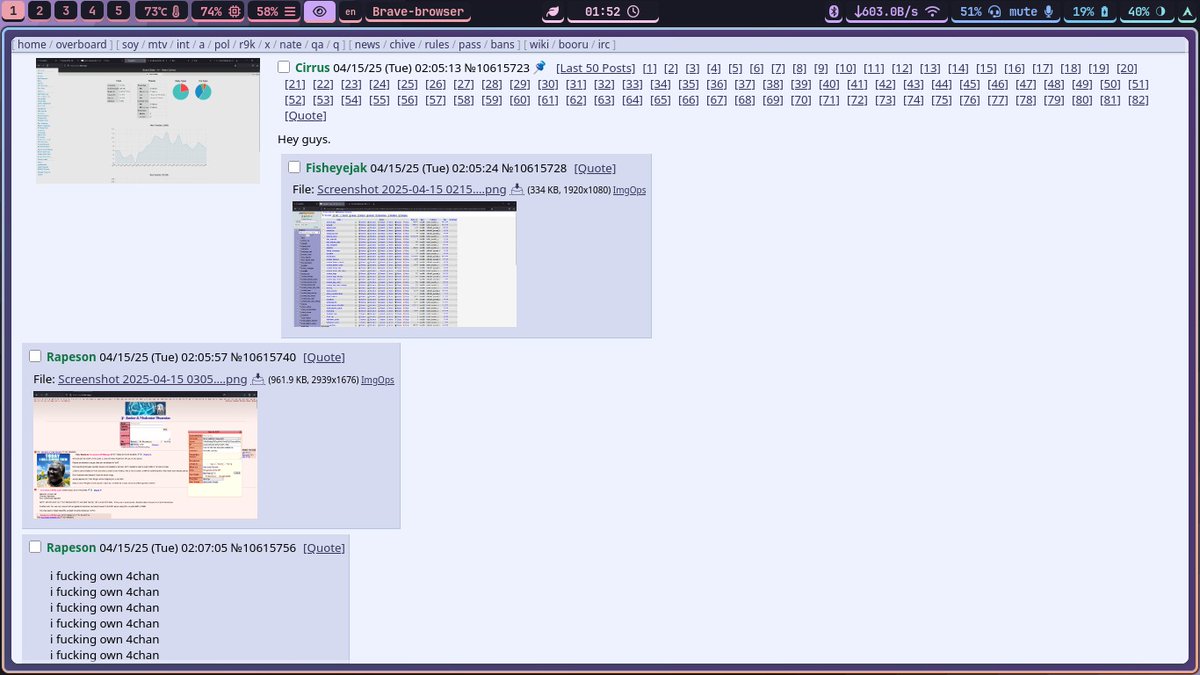Open Rapeson's Screenshot 2025-04-15 0305 file link

pyautogui.click(x=152, y=379)
